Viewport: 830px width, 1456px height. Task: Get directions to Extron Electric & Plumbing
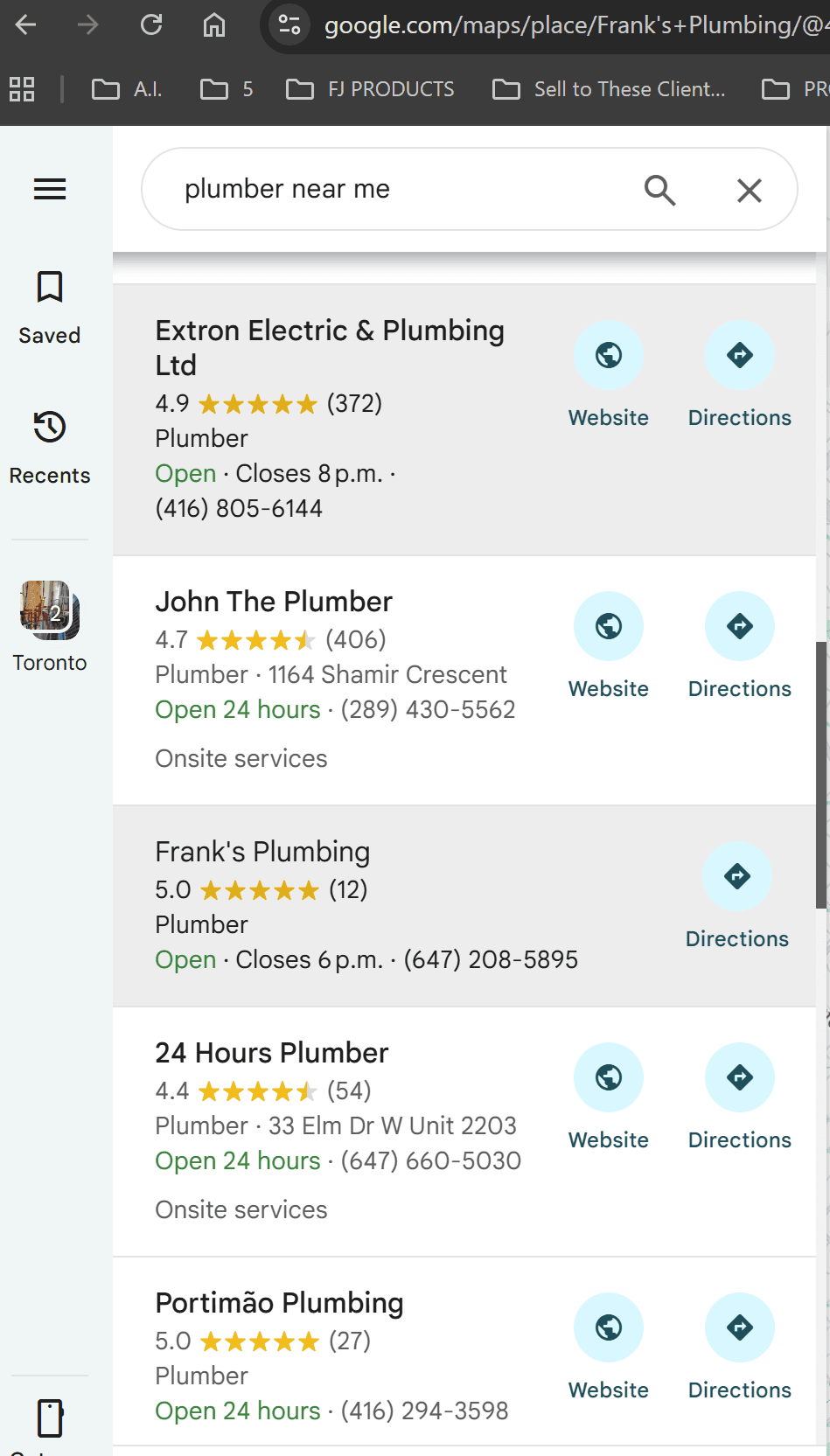[740, 356]
